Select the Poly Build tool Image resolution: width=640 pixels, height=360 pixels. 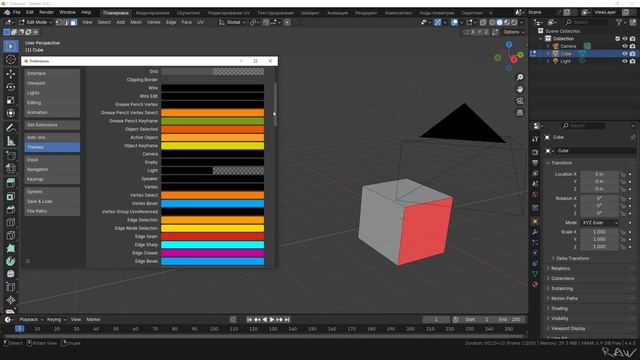pyautogui.click(x=11, y=248)
